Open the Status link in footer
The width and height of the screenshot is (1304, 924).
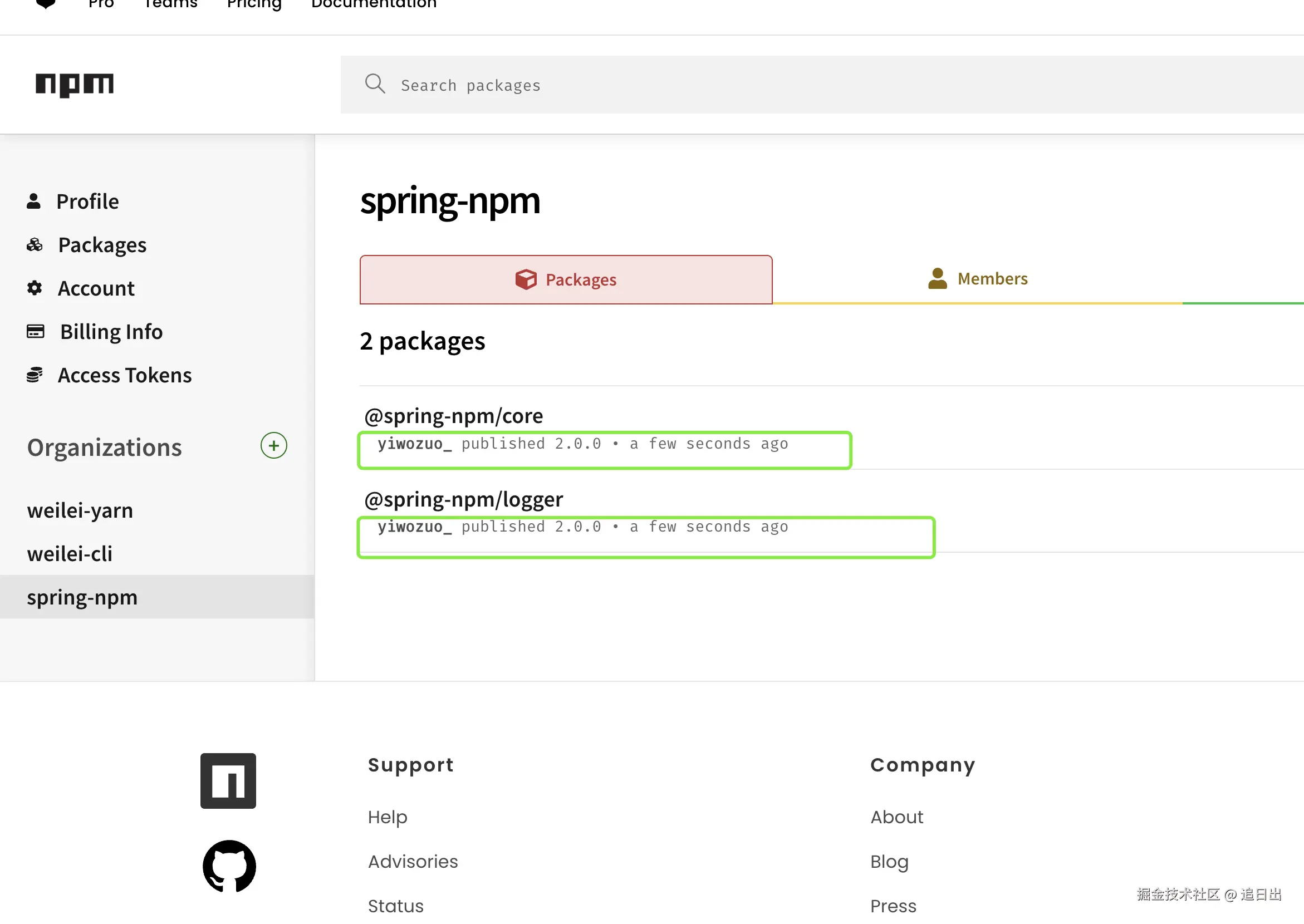(x=396, y=906)
